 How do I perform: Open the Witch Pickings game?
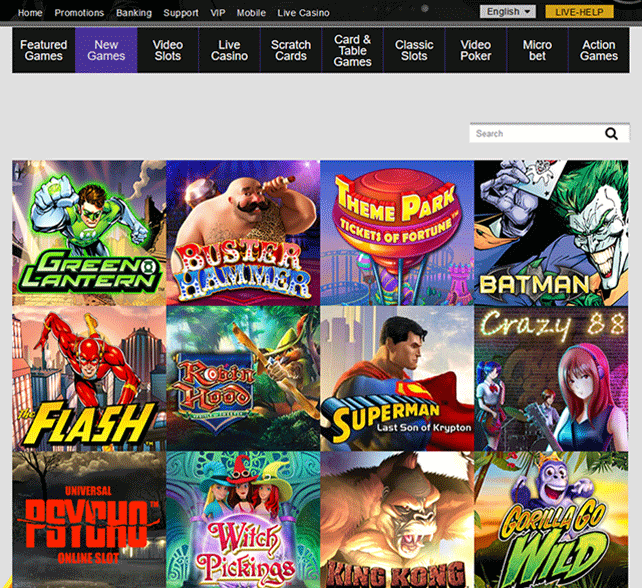pos(243,520)
